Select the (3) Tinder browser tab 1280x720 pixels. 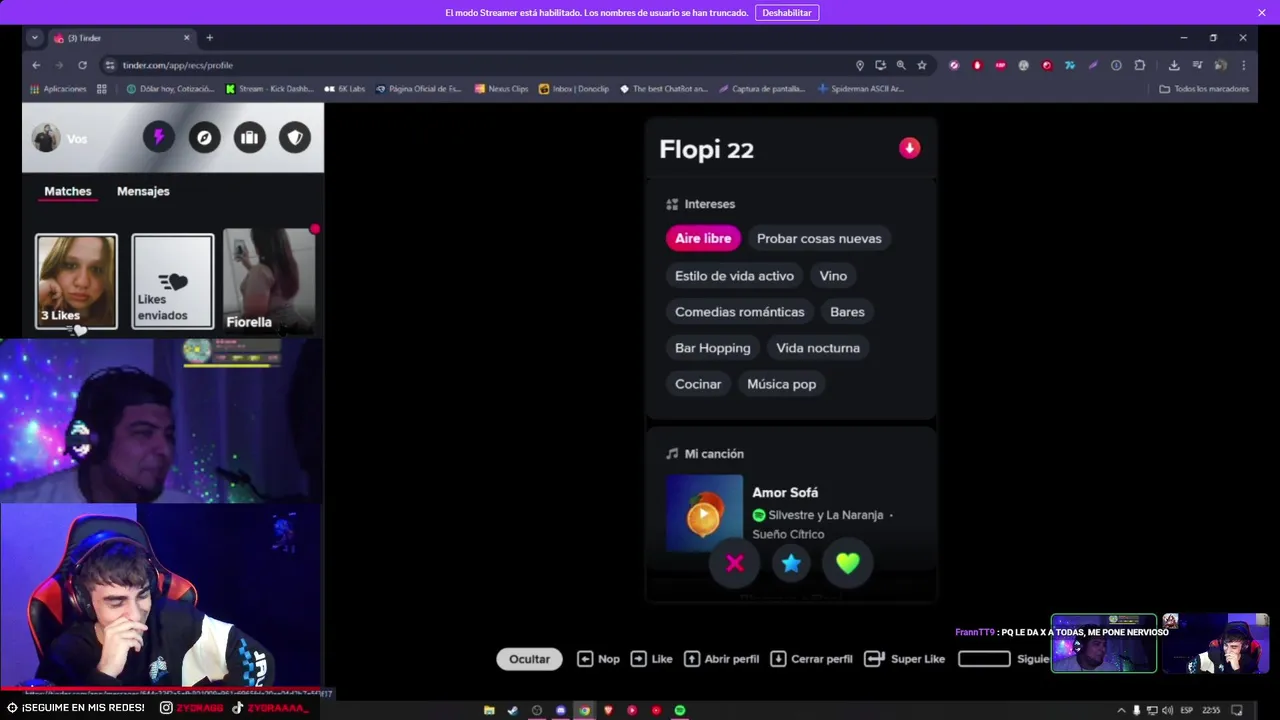click(118, 38)
